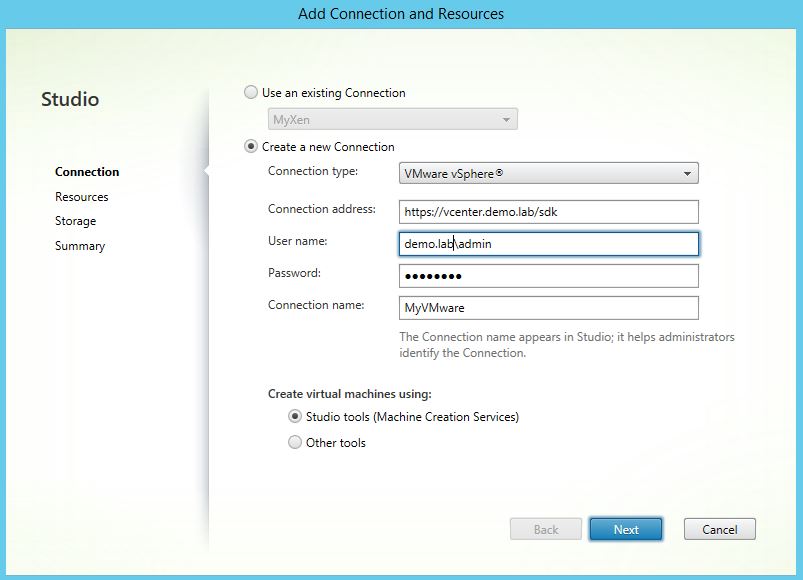Open the Resources step in sidebar

[82, 197]
